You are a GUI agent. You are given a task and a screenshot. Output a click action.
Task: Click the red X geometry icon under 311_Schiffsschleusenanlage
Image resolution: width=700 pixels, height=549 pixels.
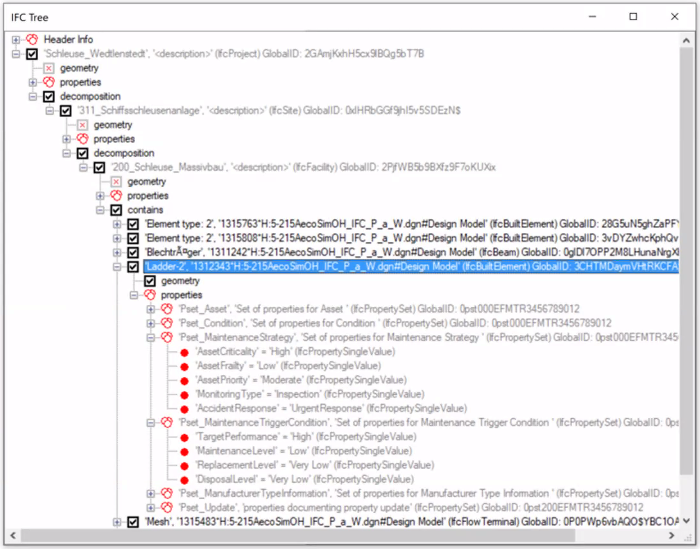click(82, 125)
